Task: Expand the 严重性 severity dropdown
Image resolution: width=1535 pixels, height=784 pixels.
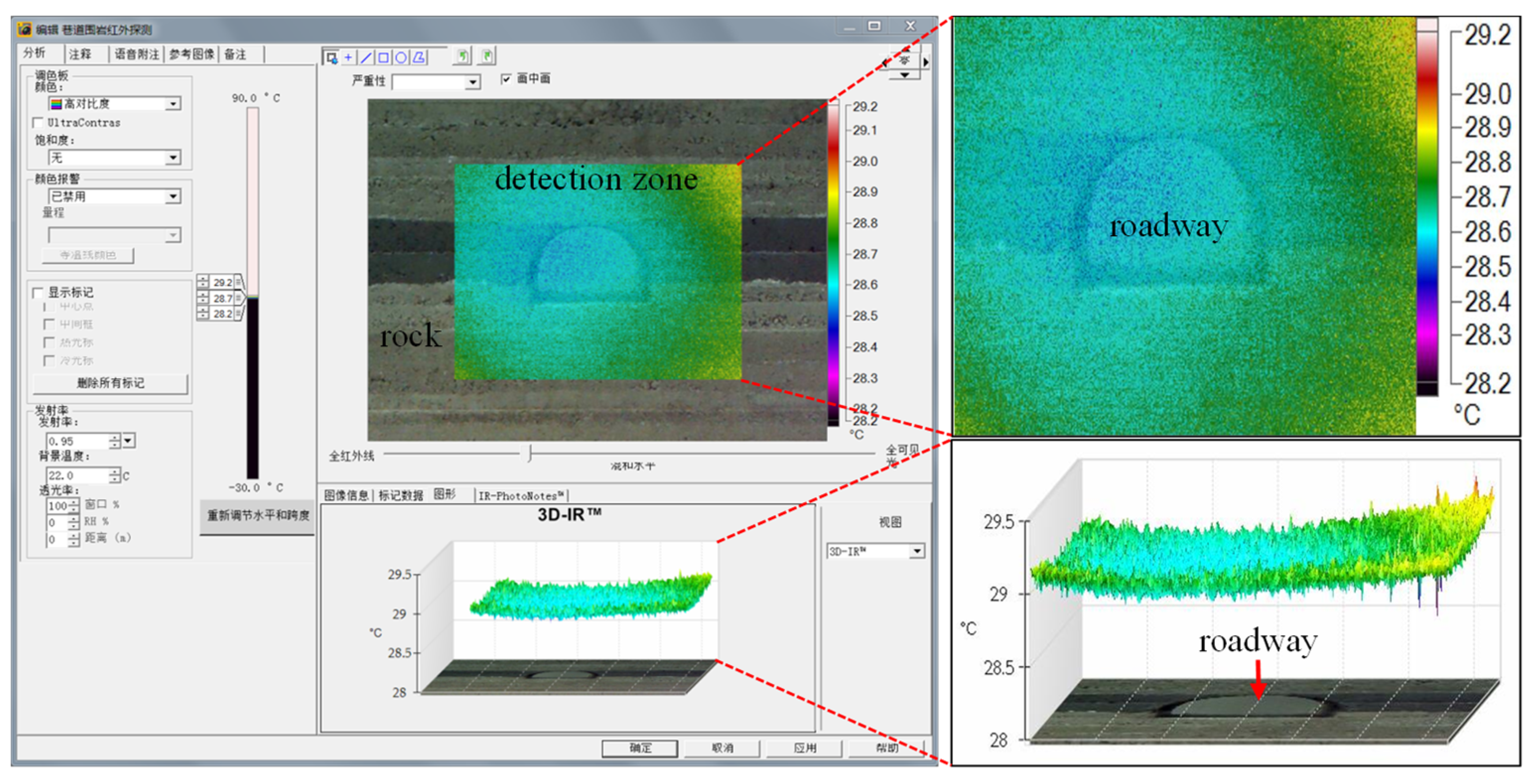Action: tap(472, 81)
